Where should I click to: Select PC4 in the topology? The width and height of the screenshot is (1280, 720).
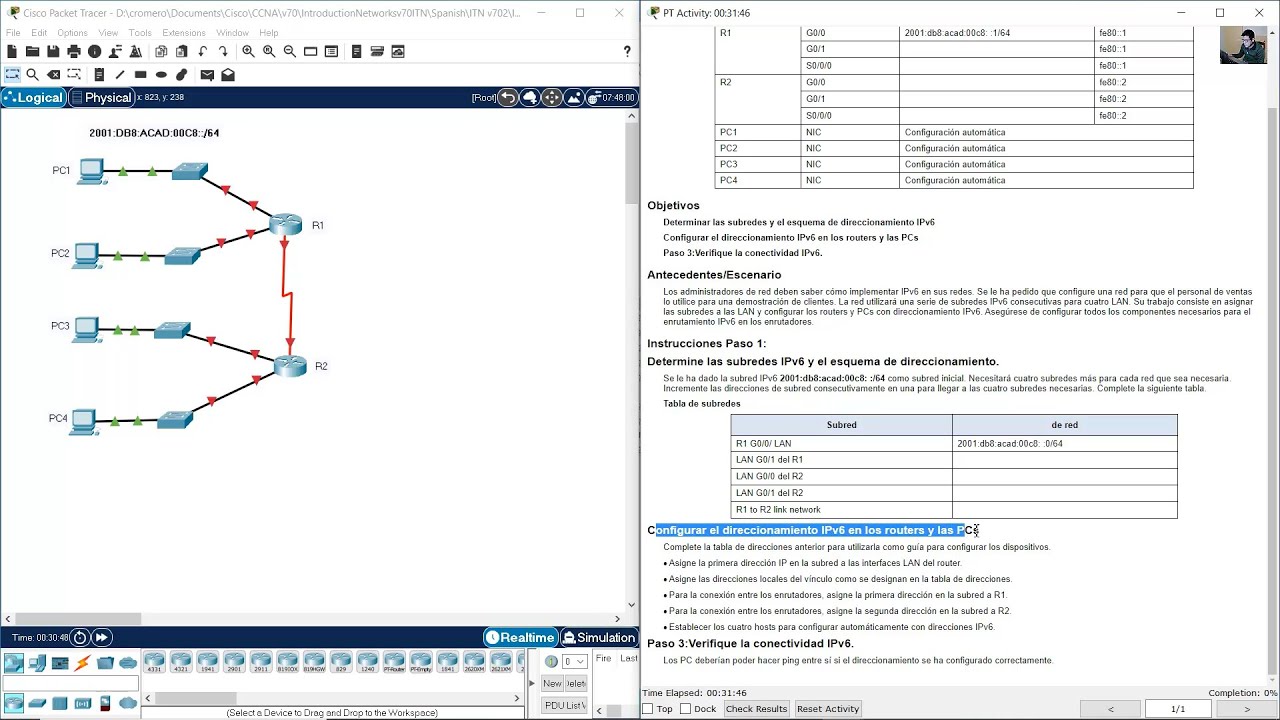coord(84,421)
